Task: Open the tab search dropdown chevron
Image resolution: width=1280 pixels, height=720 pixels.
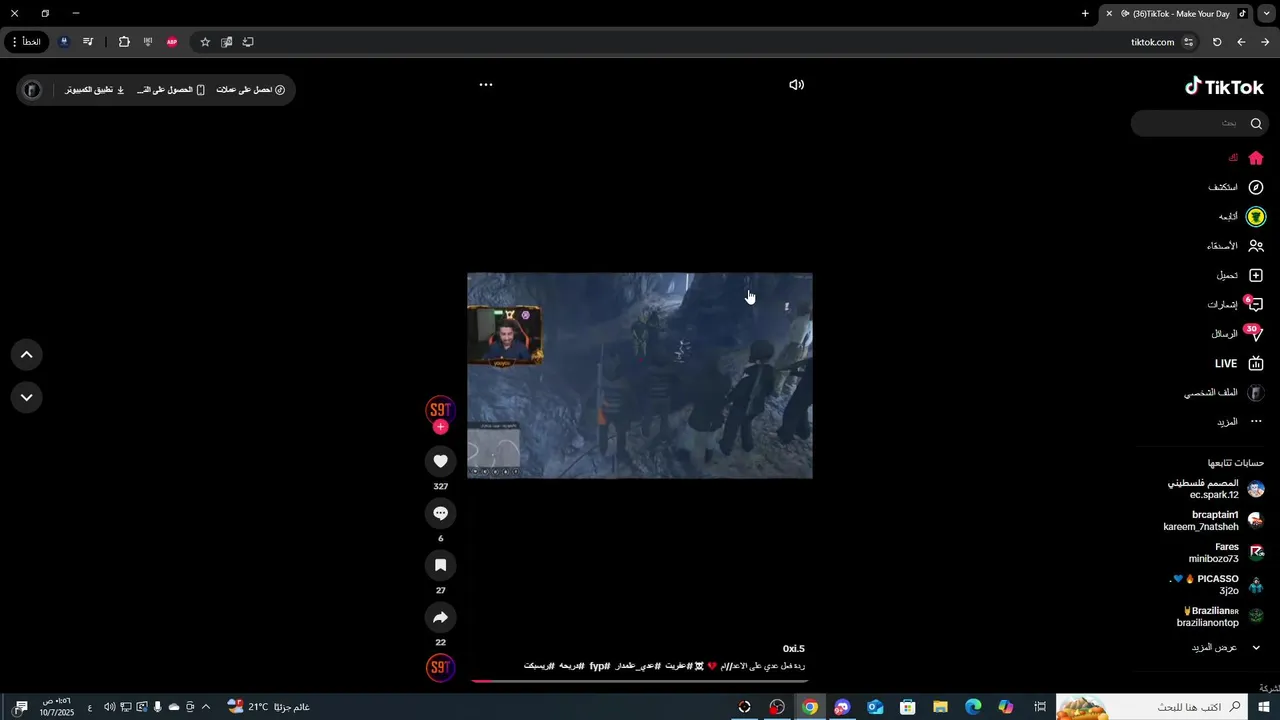Action: 1266,13
